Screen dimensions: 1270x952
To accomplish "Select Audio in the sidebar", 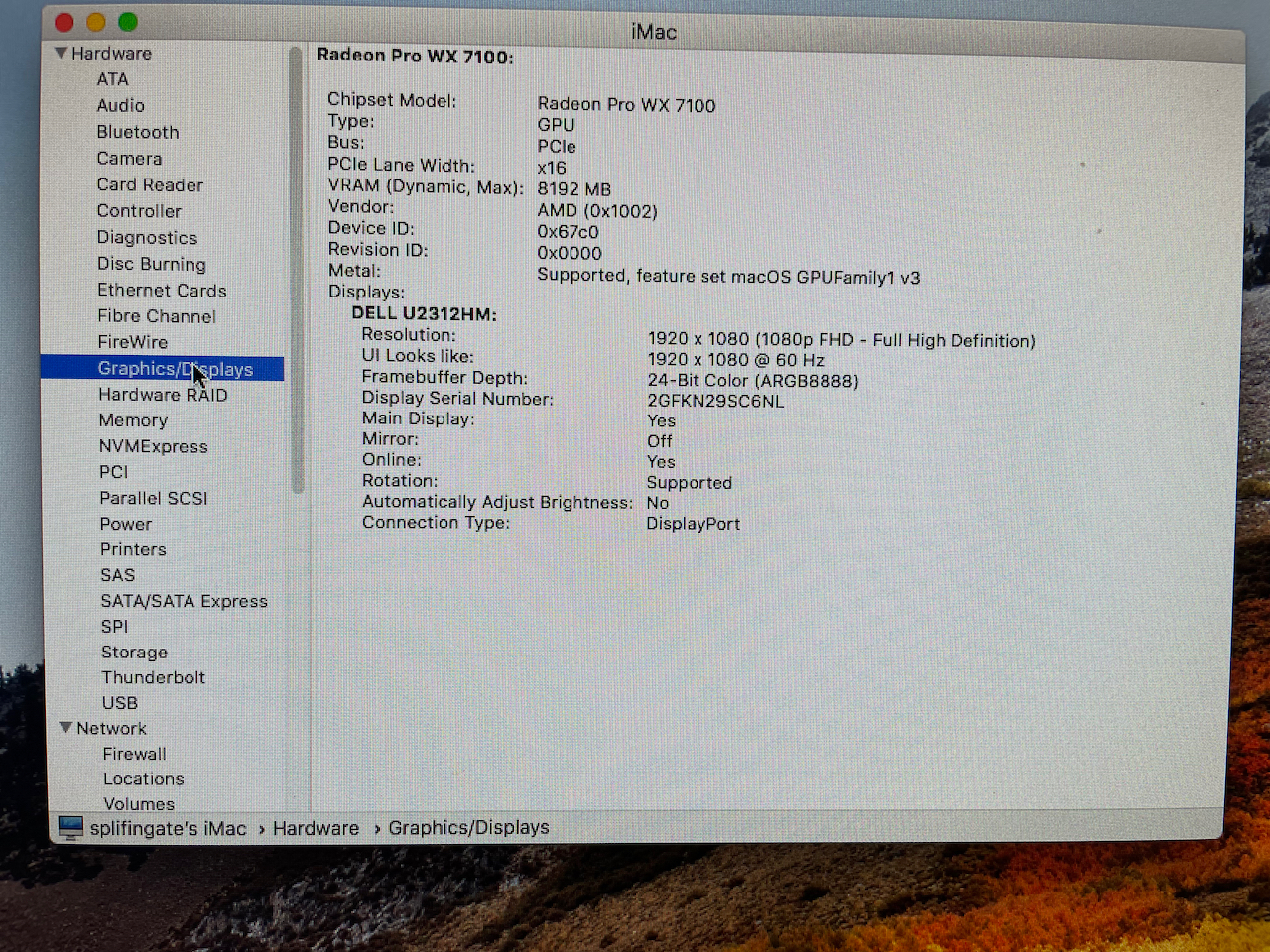I will (x=120, y=105).
